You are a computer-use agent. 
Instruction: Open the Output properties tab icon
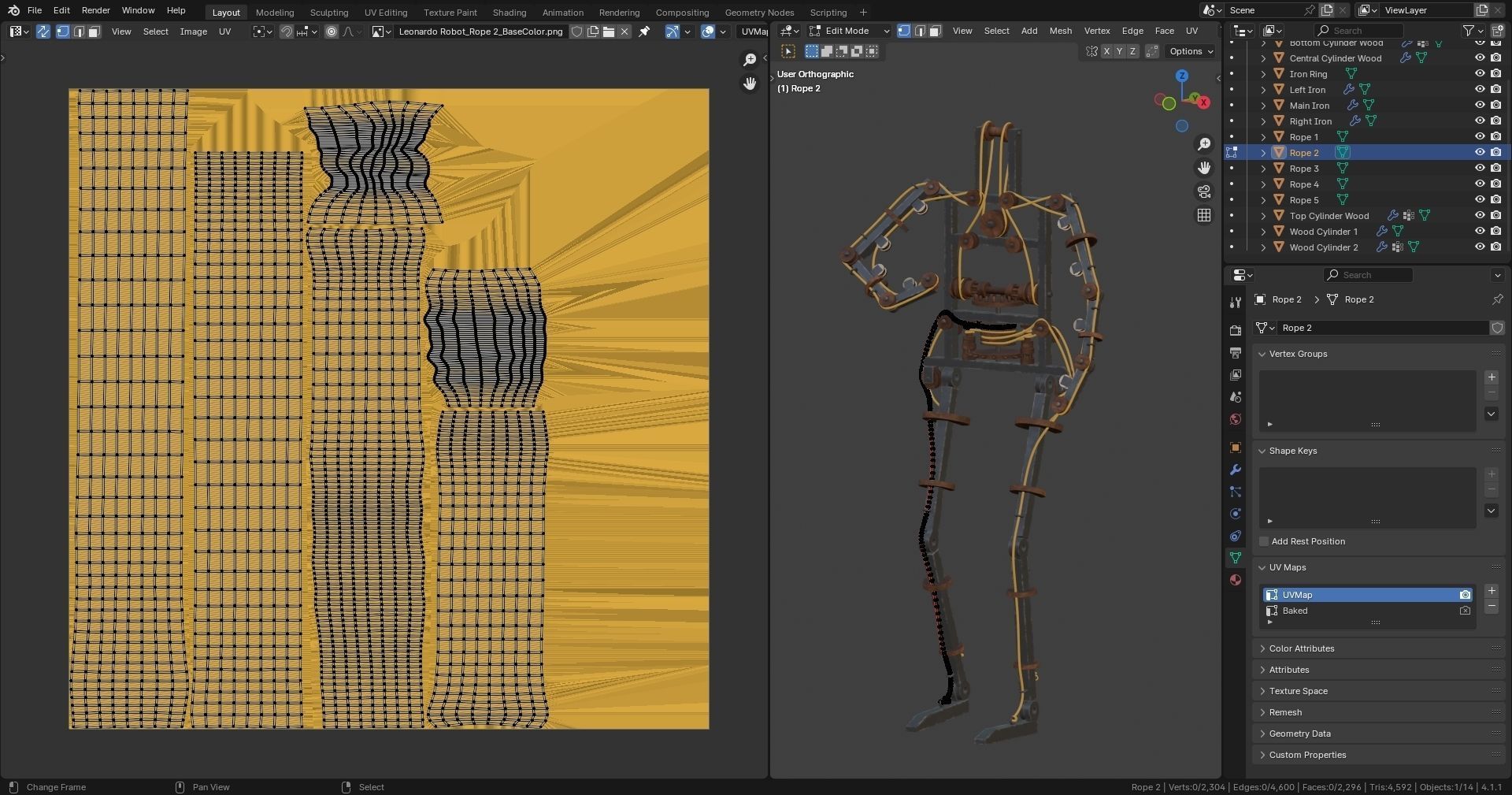pyautogui.click(x=1235, y=352)
